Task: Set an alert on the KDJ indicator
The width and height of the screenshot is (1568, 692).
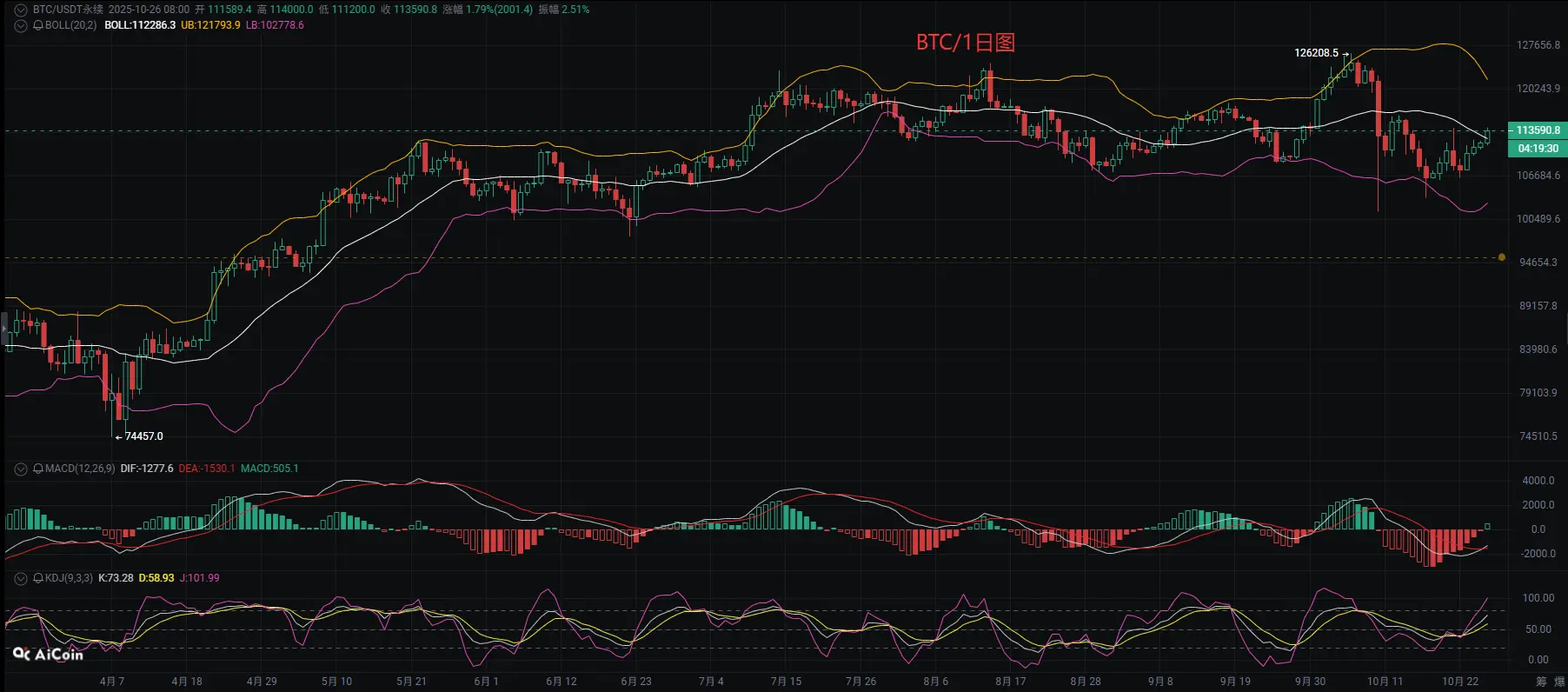Action: pyautogui.click(x=38, y=578)
